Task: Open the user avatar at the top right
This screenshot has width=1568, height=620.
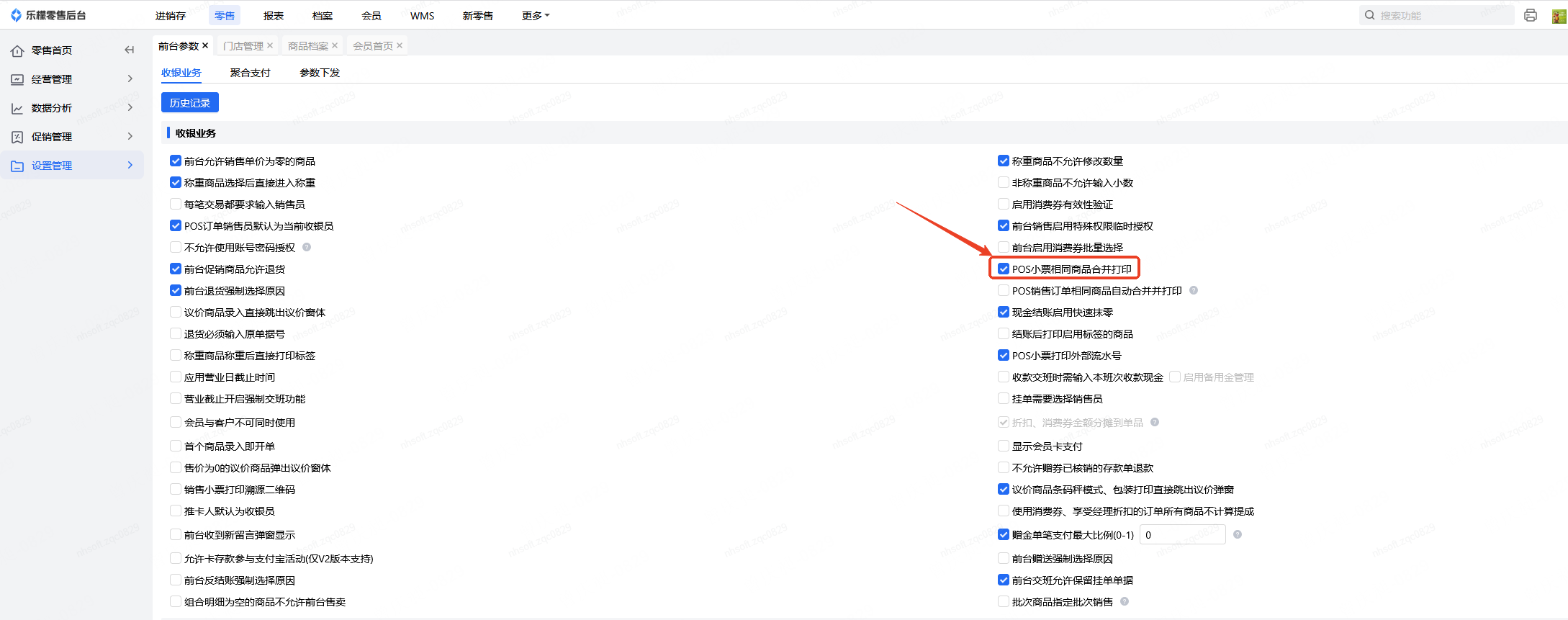Action: tap(1559, 15)
